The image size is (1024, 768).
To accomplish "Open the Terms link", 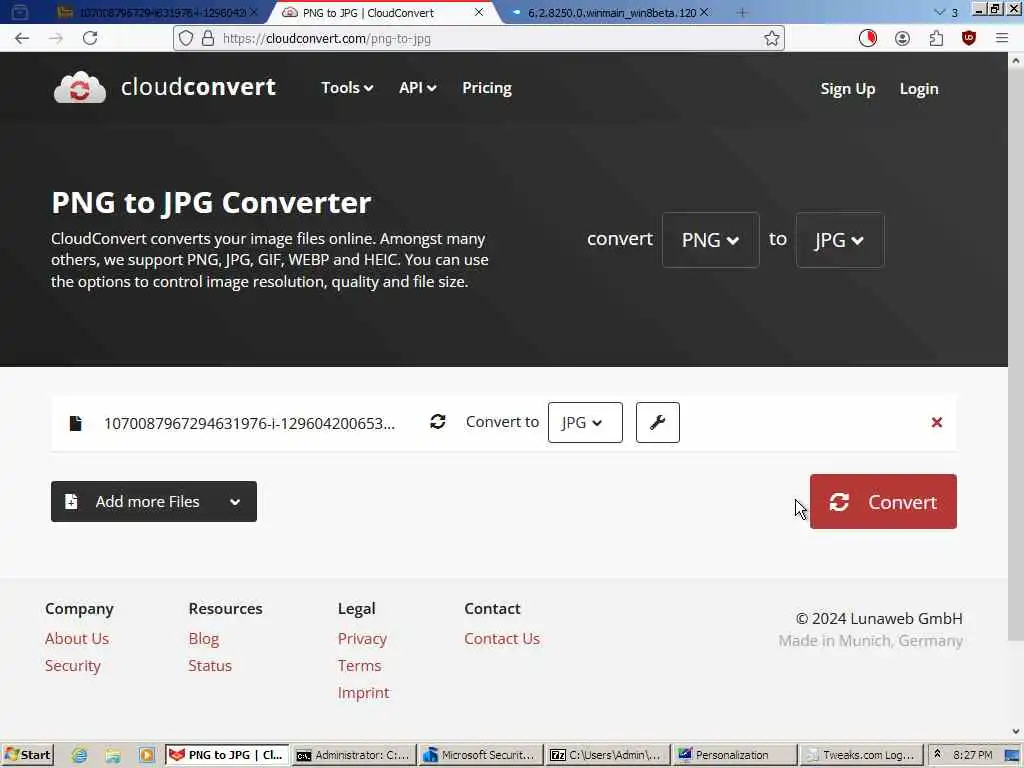I will click(359, 665).
